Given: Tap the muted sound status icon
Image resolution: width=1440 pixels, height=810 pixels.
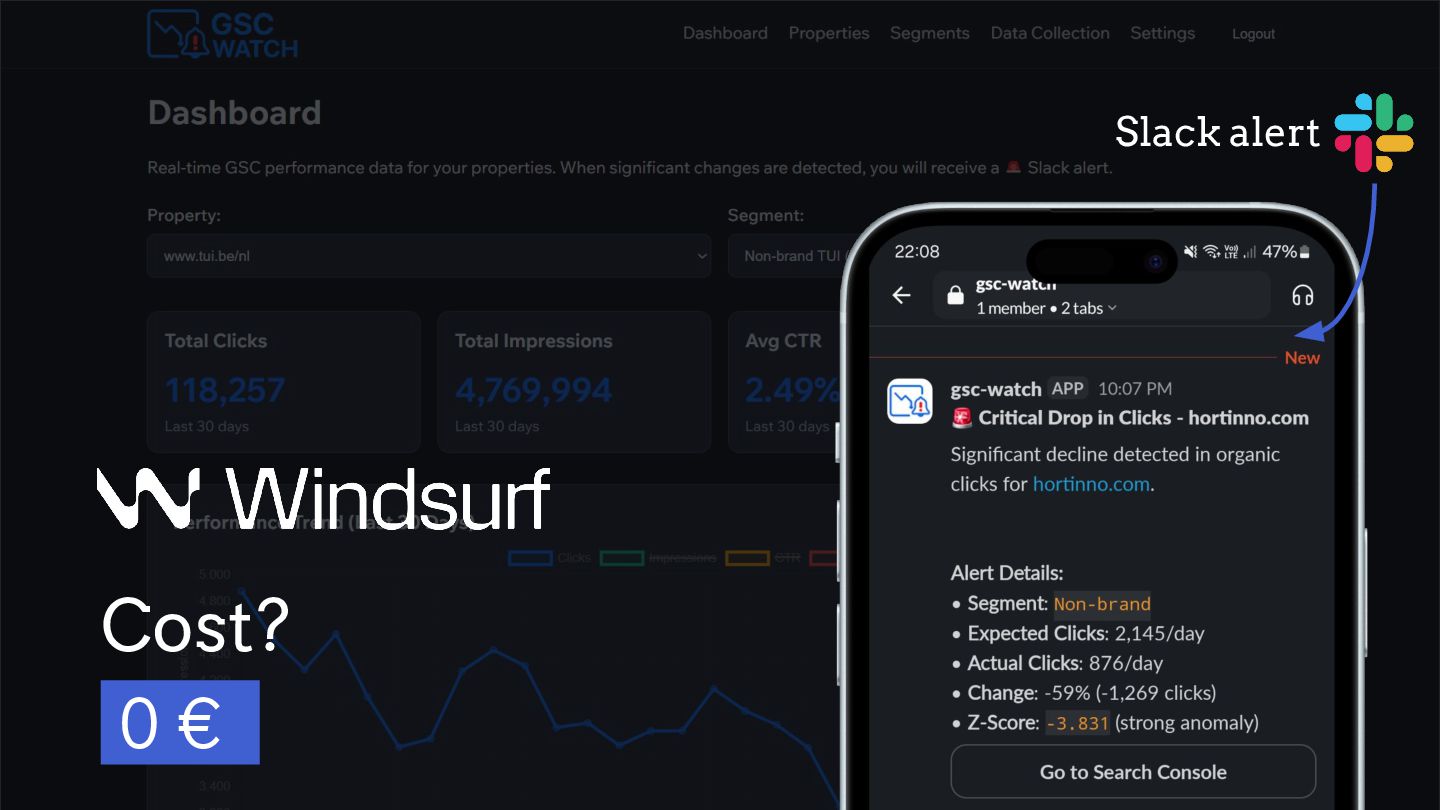Looking at the screenshot, I should point(1191,251).
